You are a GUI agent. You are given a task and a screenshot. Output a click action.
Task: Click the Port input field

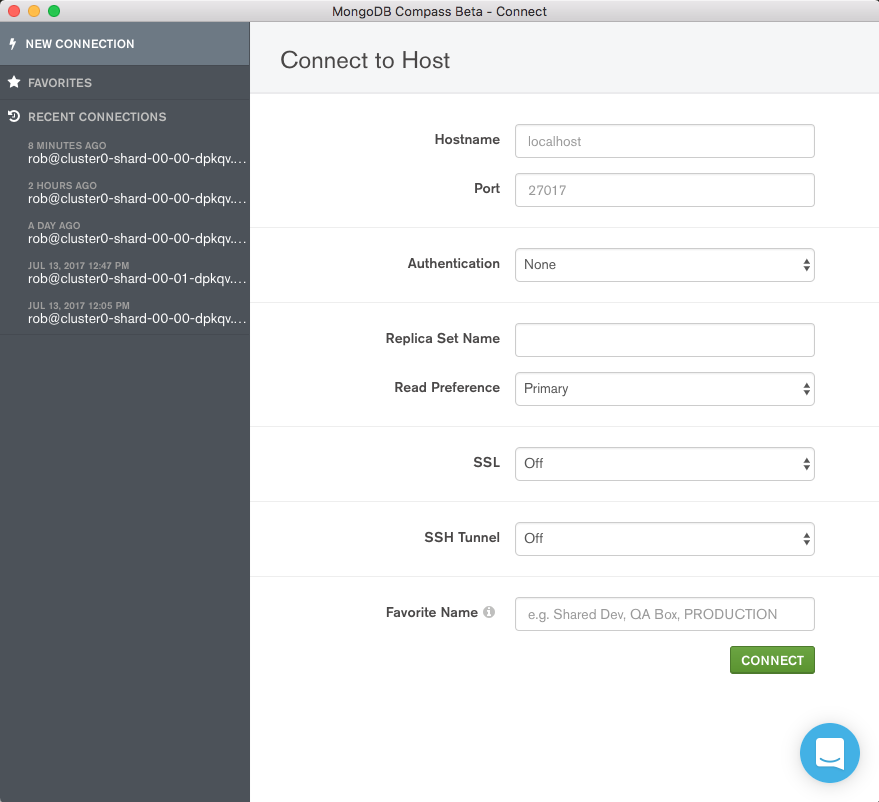click(x=664, y=190)
